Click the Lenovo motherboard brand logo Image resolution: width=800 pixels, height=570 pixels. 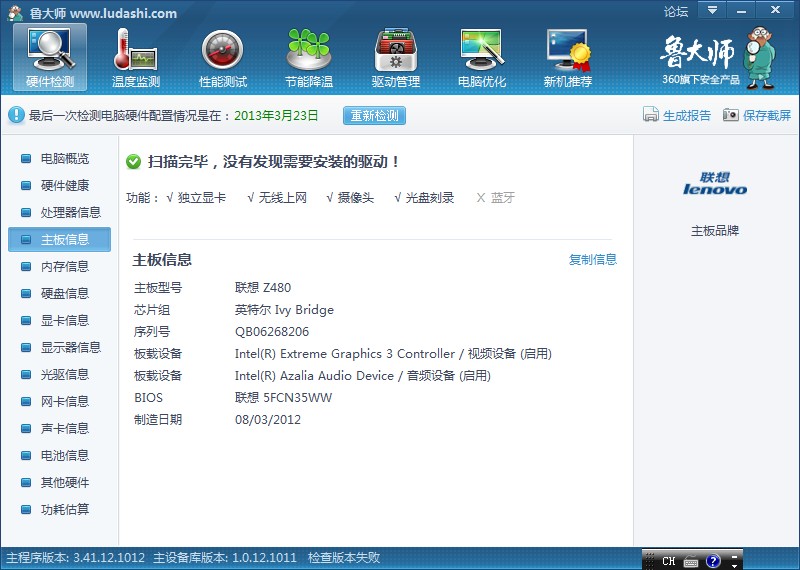(x=715, y=184)
